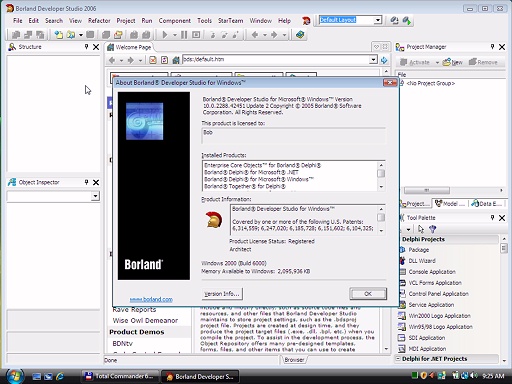Screen dimensions: 512x384
Task: Click the main toolbar Forward arrow
Action: tap(274, 35)
